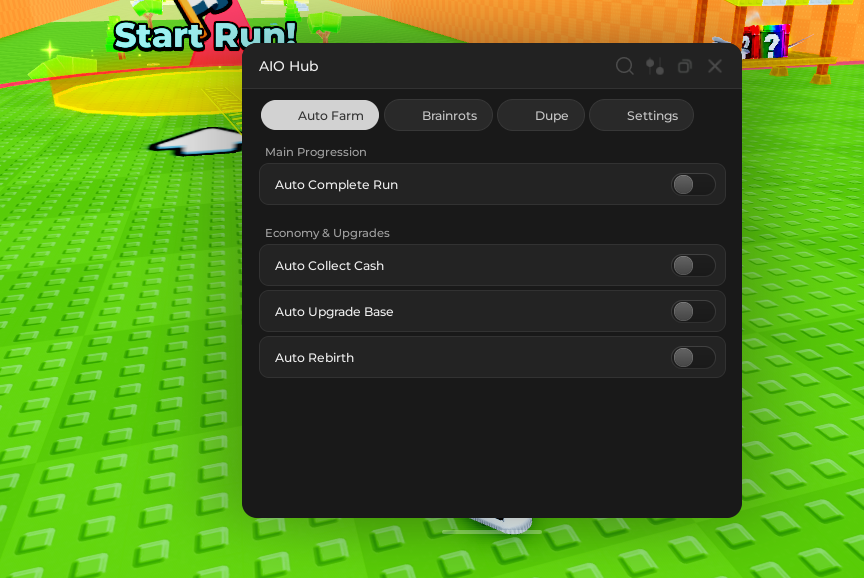Toggle Auto Upgrade Base on
864x578 pixels.
point(693,312)
